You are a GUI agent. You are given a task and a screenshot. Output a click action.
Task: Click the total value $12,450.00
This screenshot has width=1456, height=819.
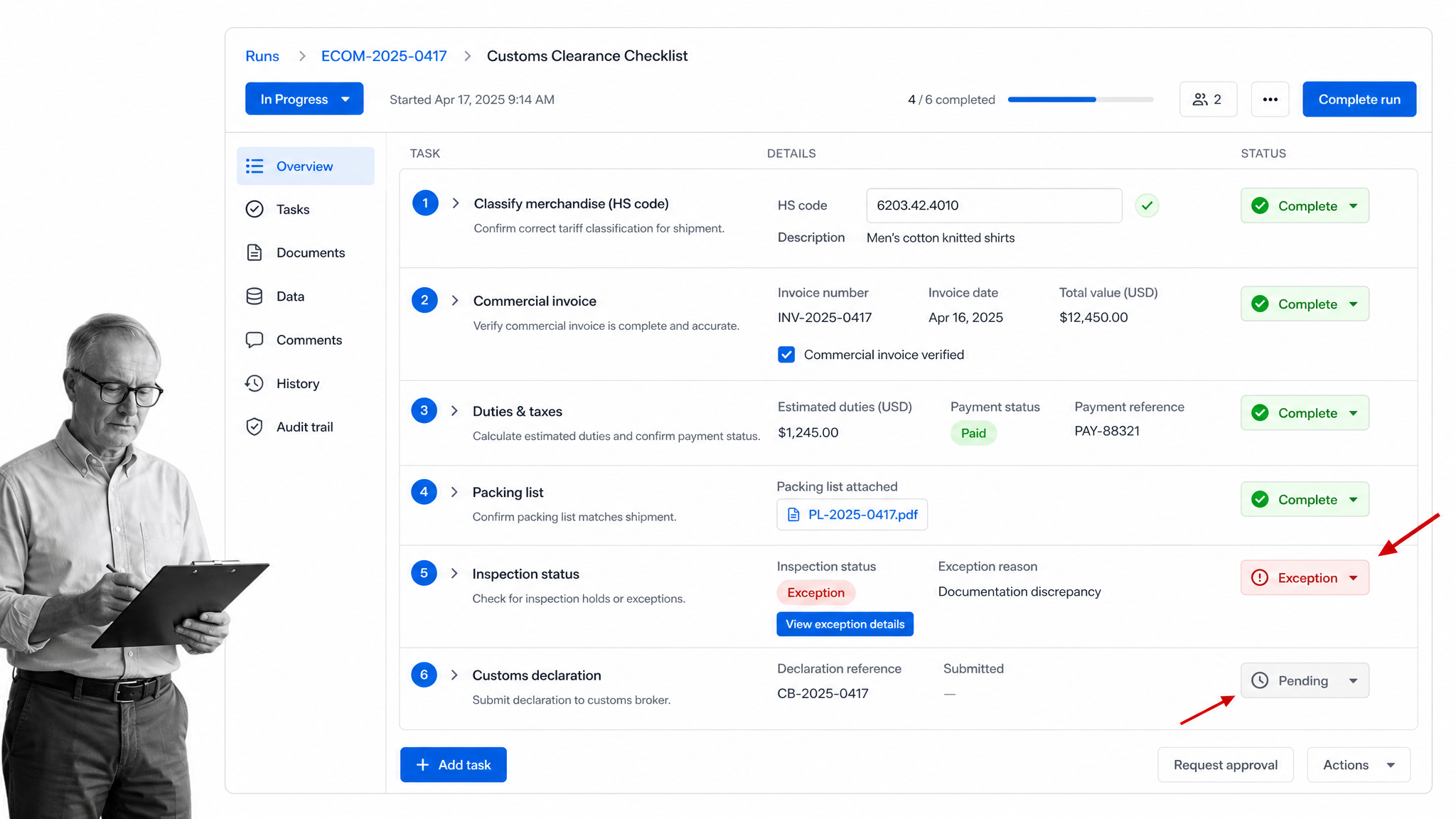[x=1093, y=318]
